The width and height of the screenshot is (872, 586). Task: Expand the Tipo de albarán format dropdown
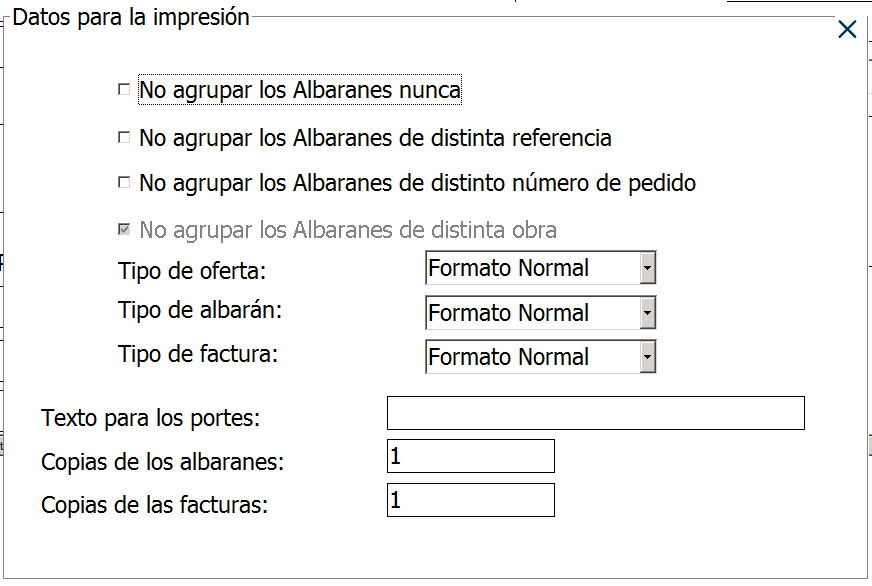coord(647,313)
